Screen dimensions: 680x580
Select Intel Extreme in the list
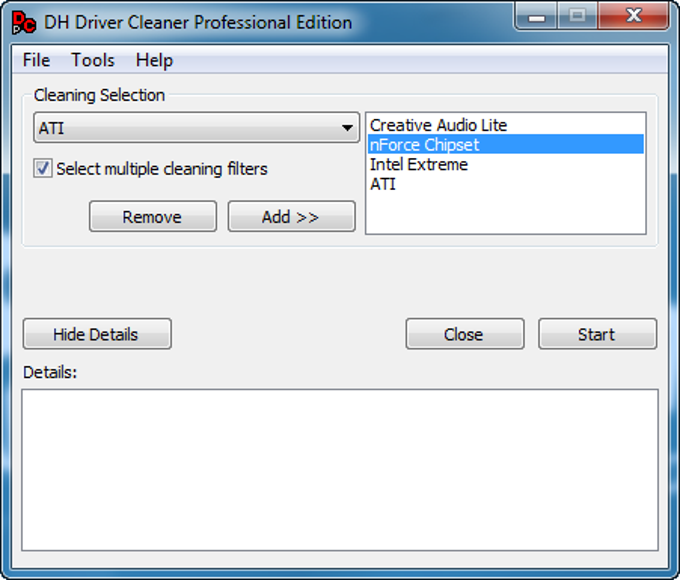coord(506,164)
